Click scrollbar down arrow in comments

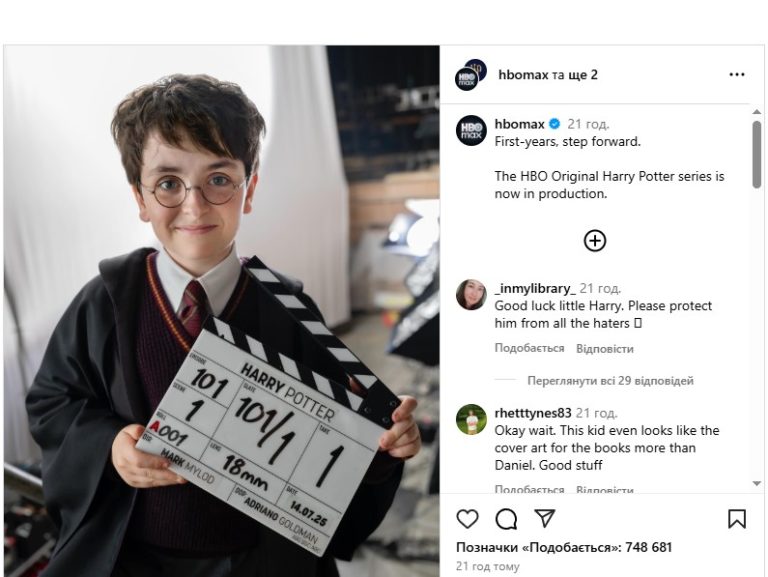tap(757, 483)
